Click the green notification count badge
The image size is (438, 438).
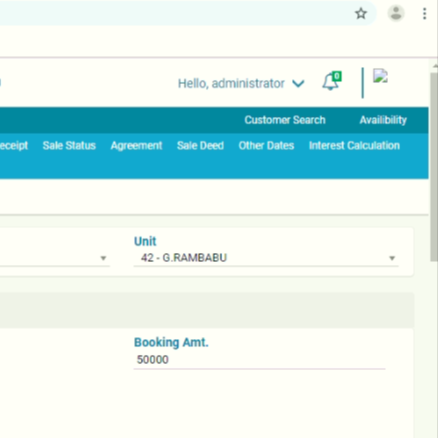337,76
